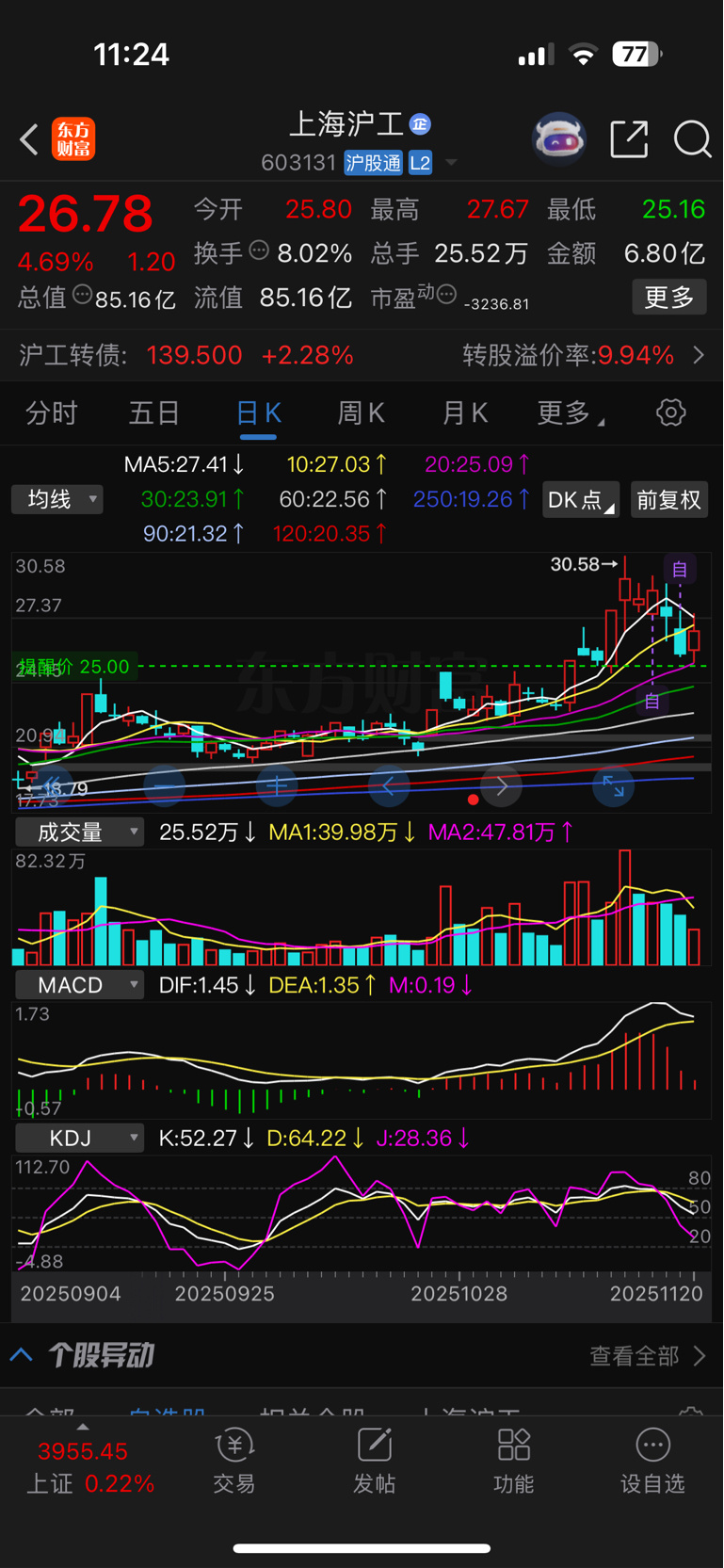724x1568 pixels.
Task: Tap the red page indicator dot
Action: (x=474, y=800)
